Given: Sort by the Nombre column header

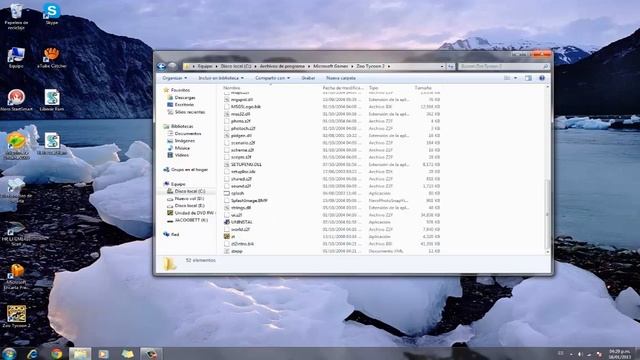Looking at the screenshot, I should pos(231,88).
